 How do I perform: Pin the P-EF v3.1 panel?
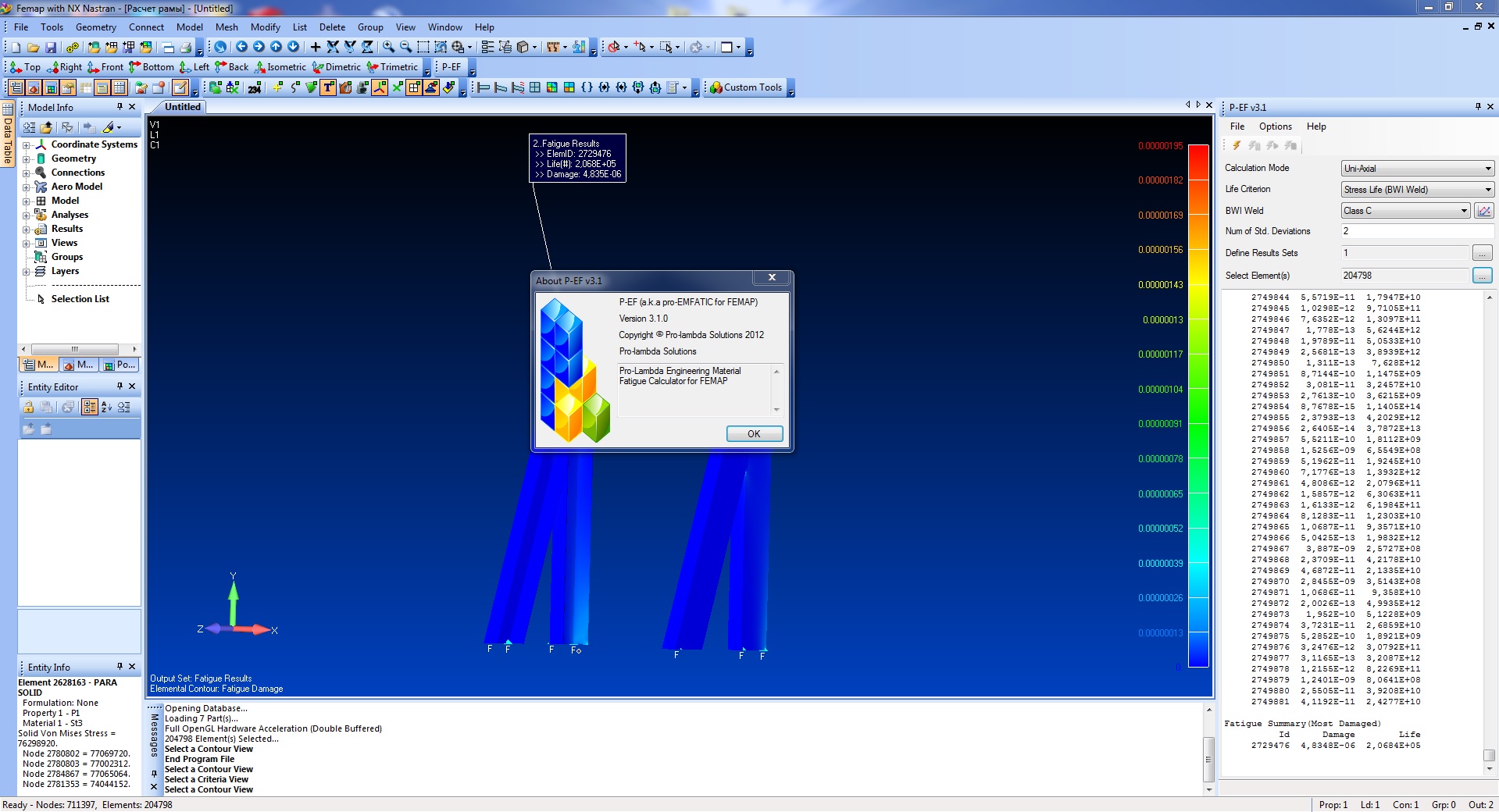click(1478, 107)
